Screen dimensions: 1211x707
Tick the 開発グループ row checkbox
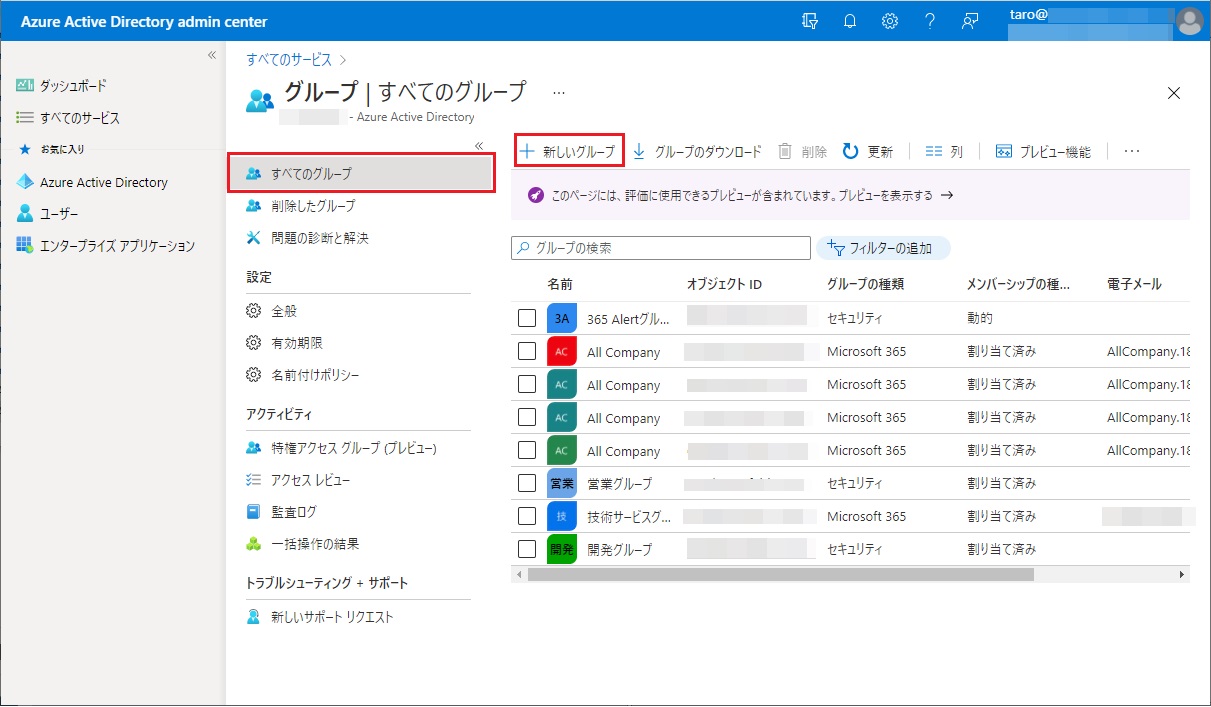click(527, 549)
